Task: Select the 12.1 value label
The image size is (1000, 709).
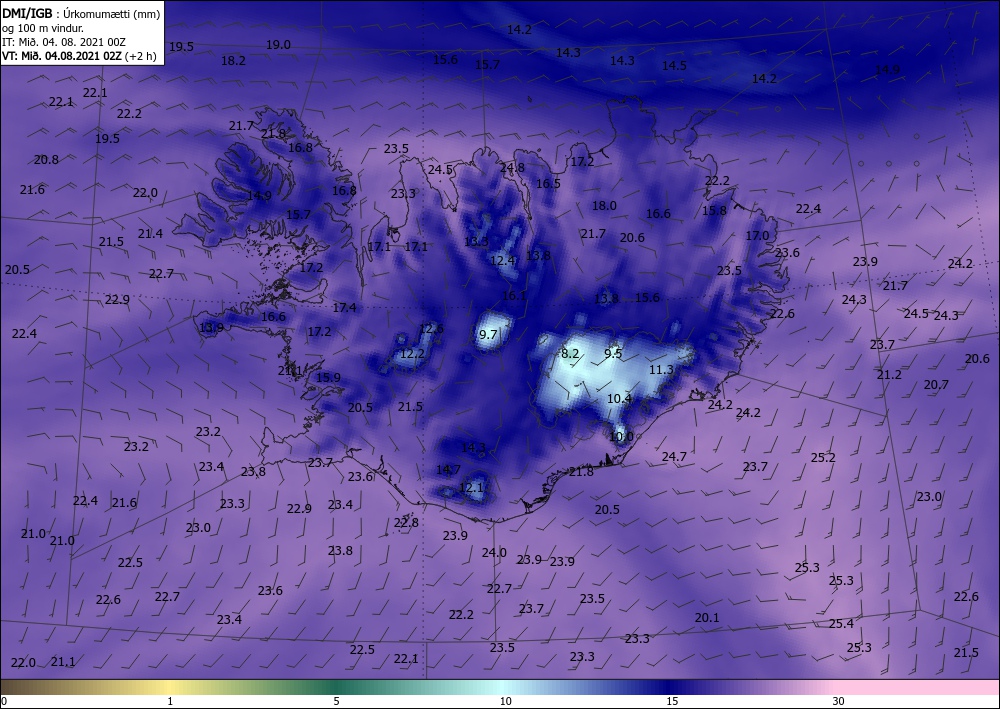Action: (471, 488)
